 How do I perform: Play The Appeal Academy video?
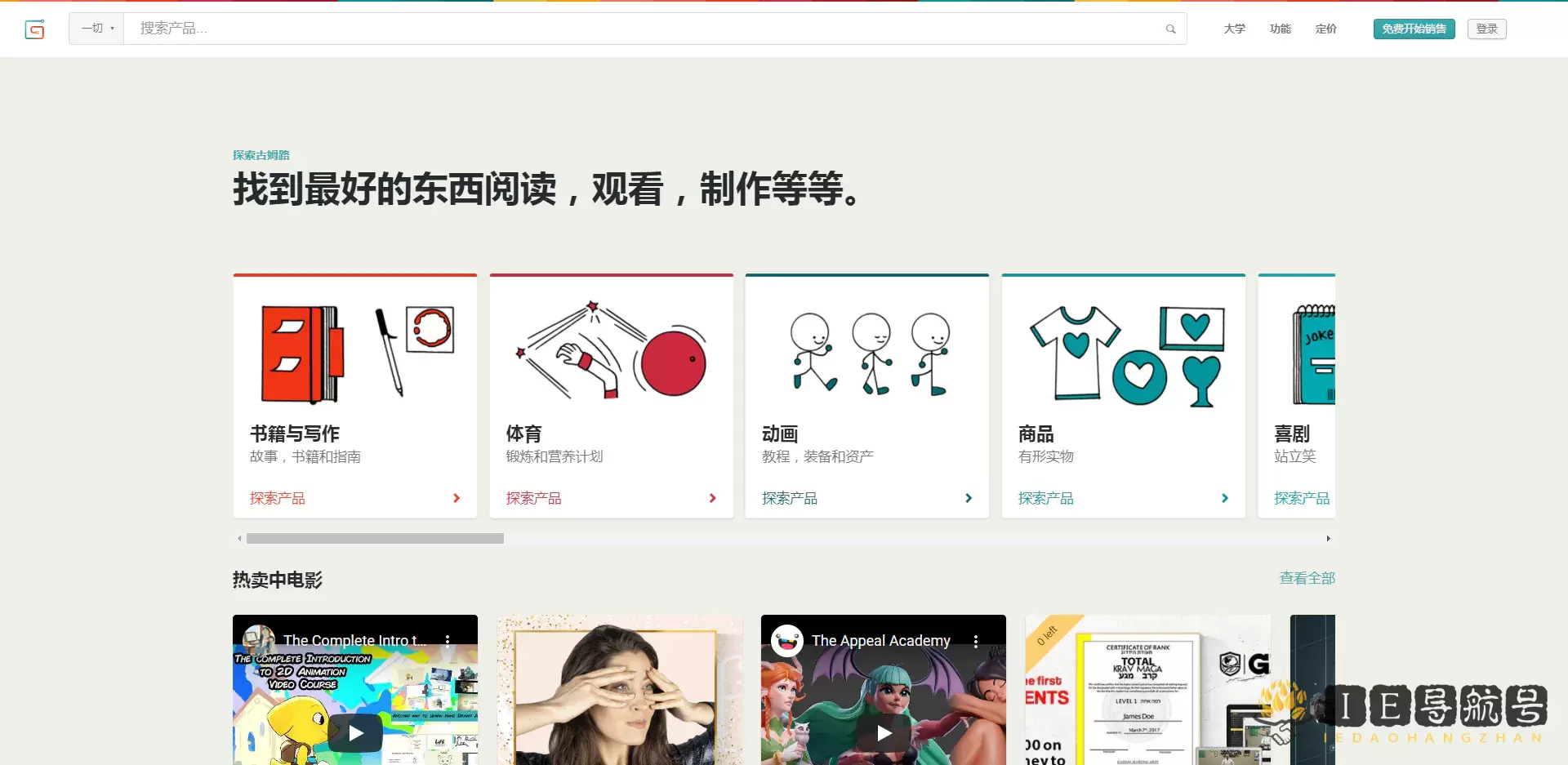pos(883,732)
